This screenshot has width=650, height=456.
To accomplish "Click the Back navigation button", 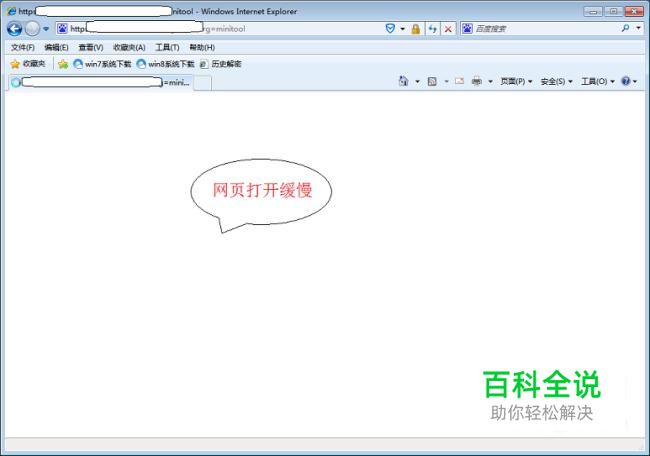I will [15, 29].
